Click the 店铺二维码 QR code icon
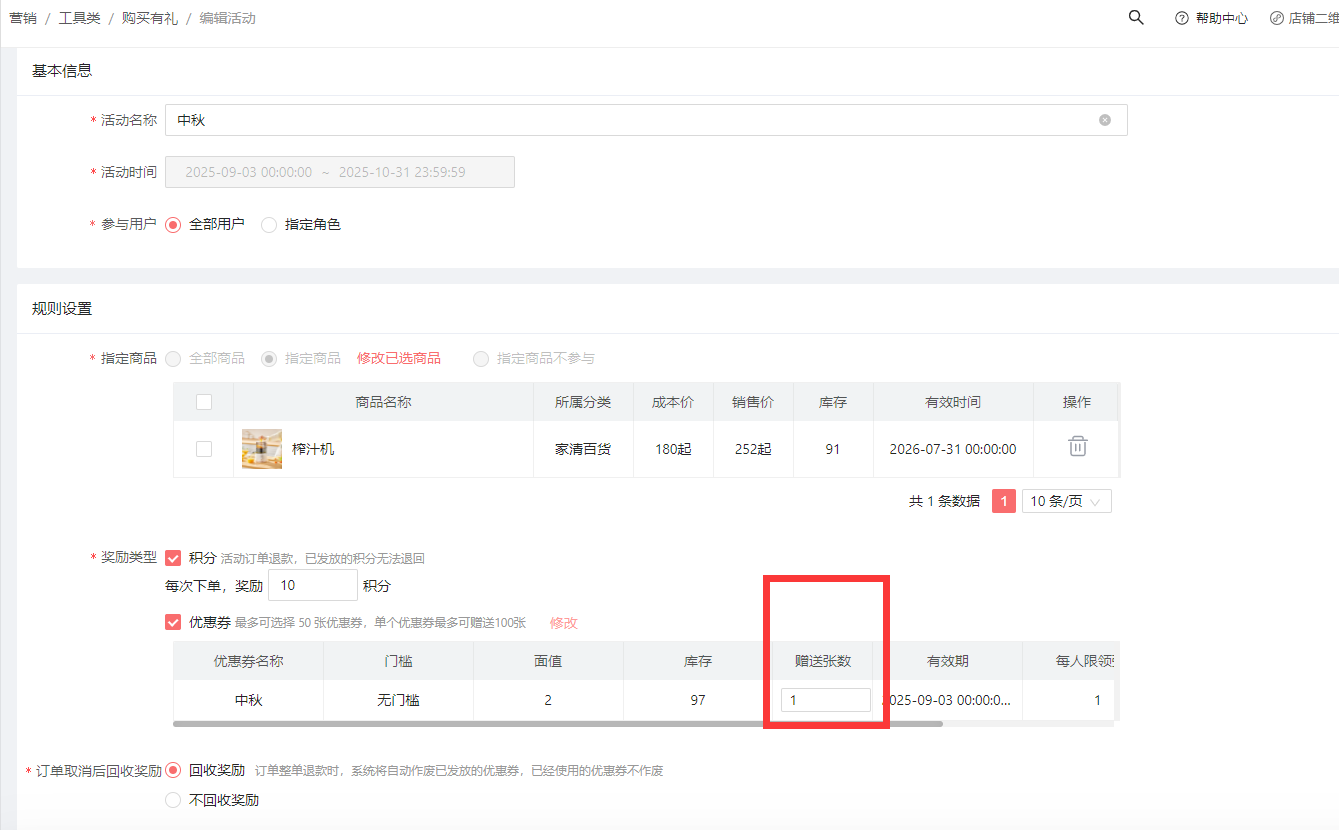 [1277, 18]
